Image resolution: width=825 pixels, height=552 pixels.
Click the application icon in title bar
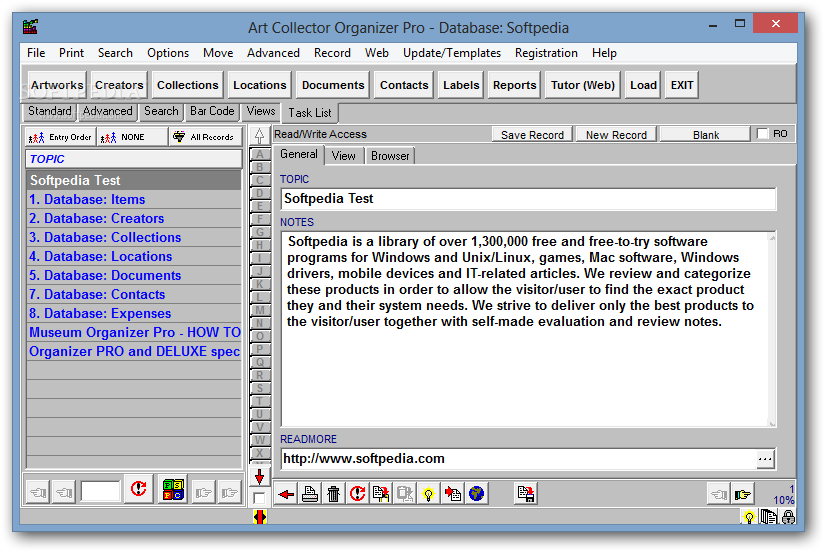[x=31, y=26]
